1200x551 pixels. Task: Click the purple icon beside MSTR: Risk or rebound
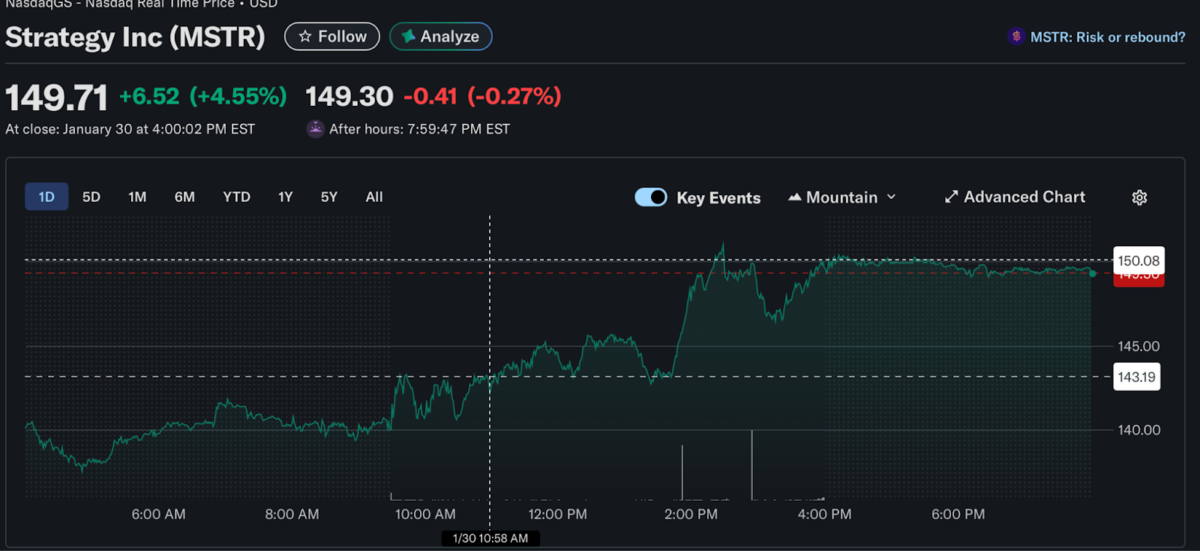(1016, 37)
